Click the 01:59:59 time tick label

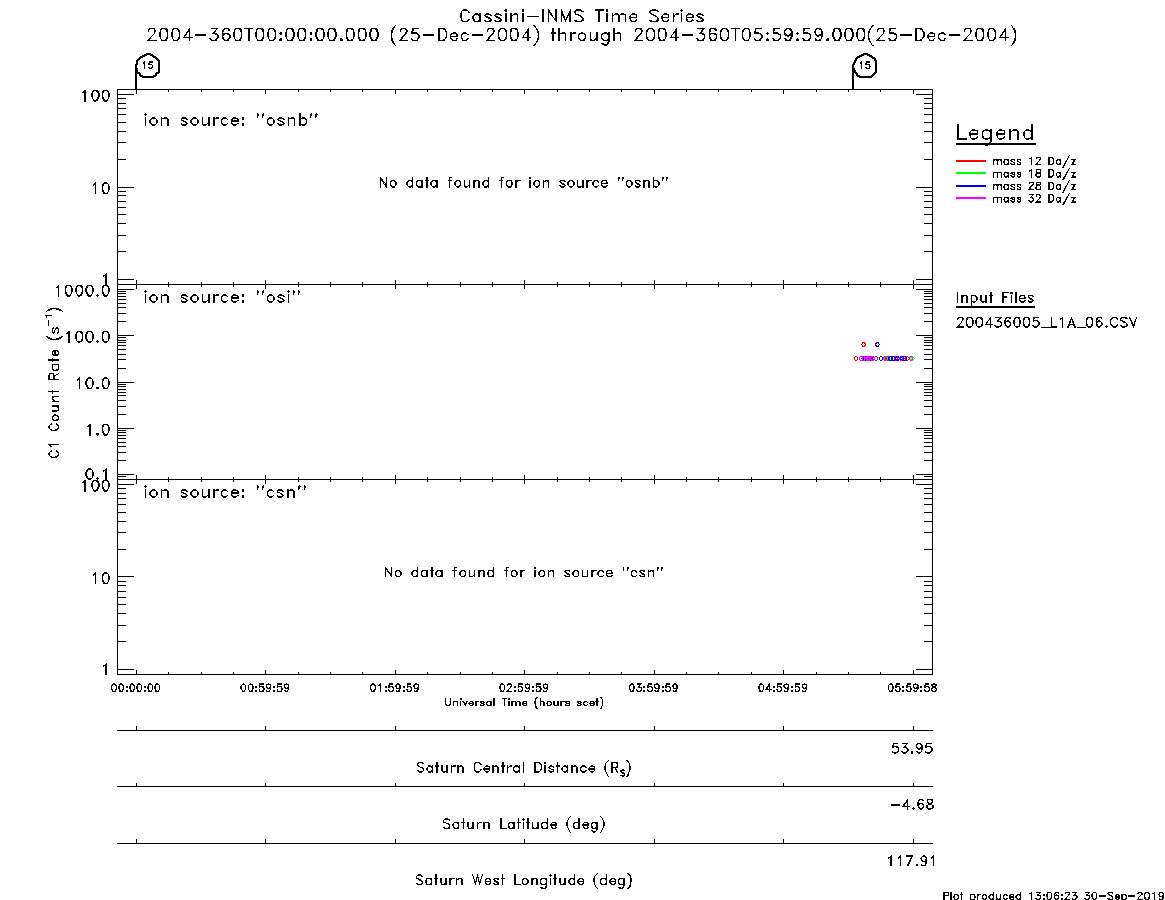395,688
